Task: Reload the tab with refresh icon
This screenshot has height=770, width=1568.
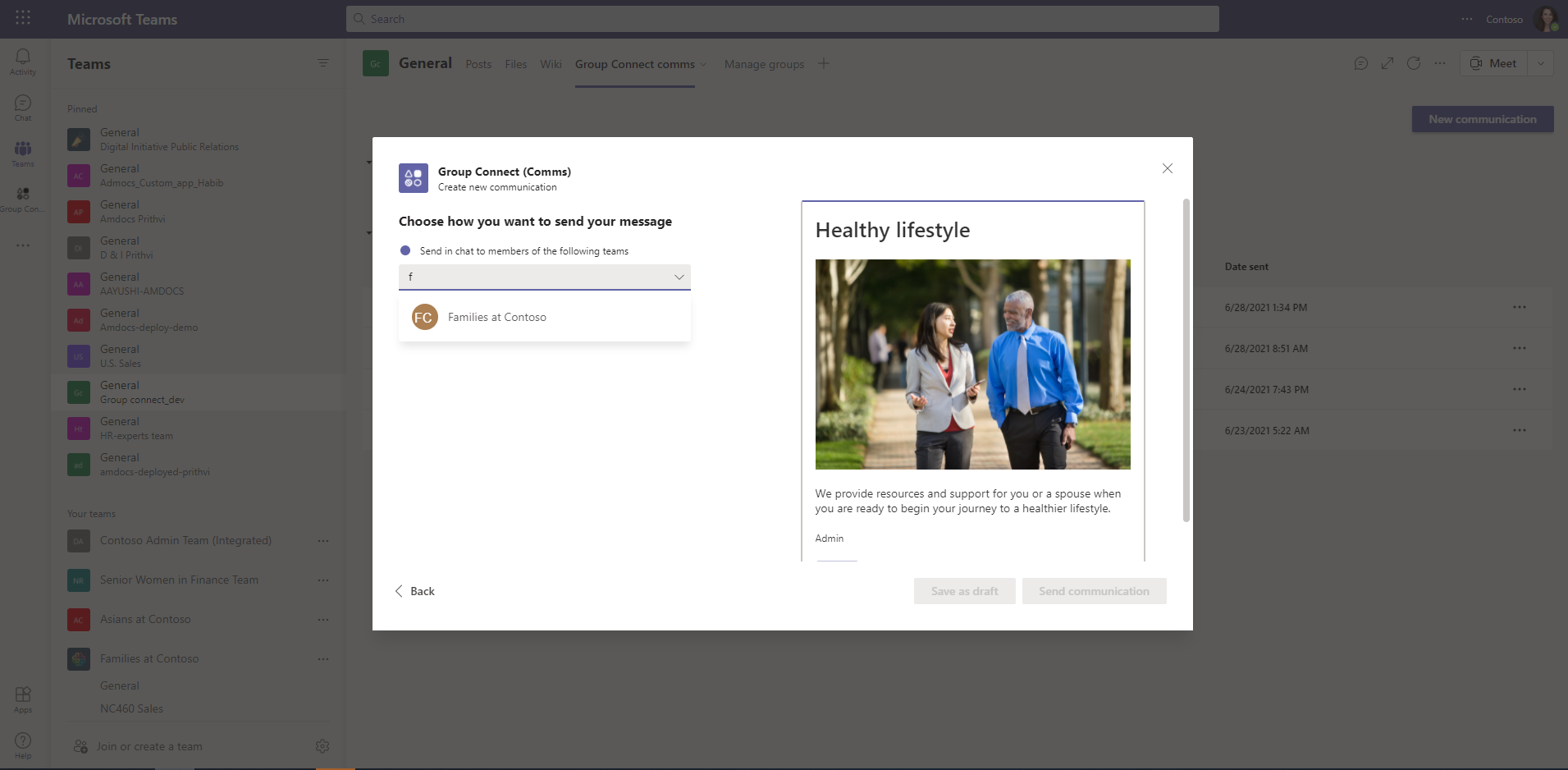Action: (1414, 63)
